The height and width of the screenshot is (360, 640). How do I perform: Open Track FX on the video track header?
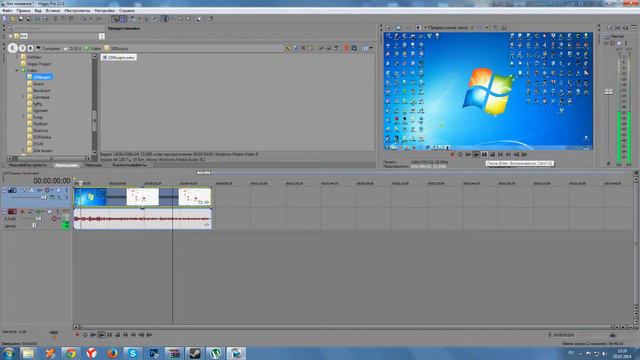coord(39,190)
